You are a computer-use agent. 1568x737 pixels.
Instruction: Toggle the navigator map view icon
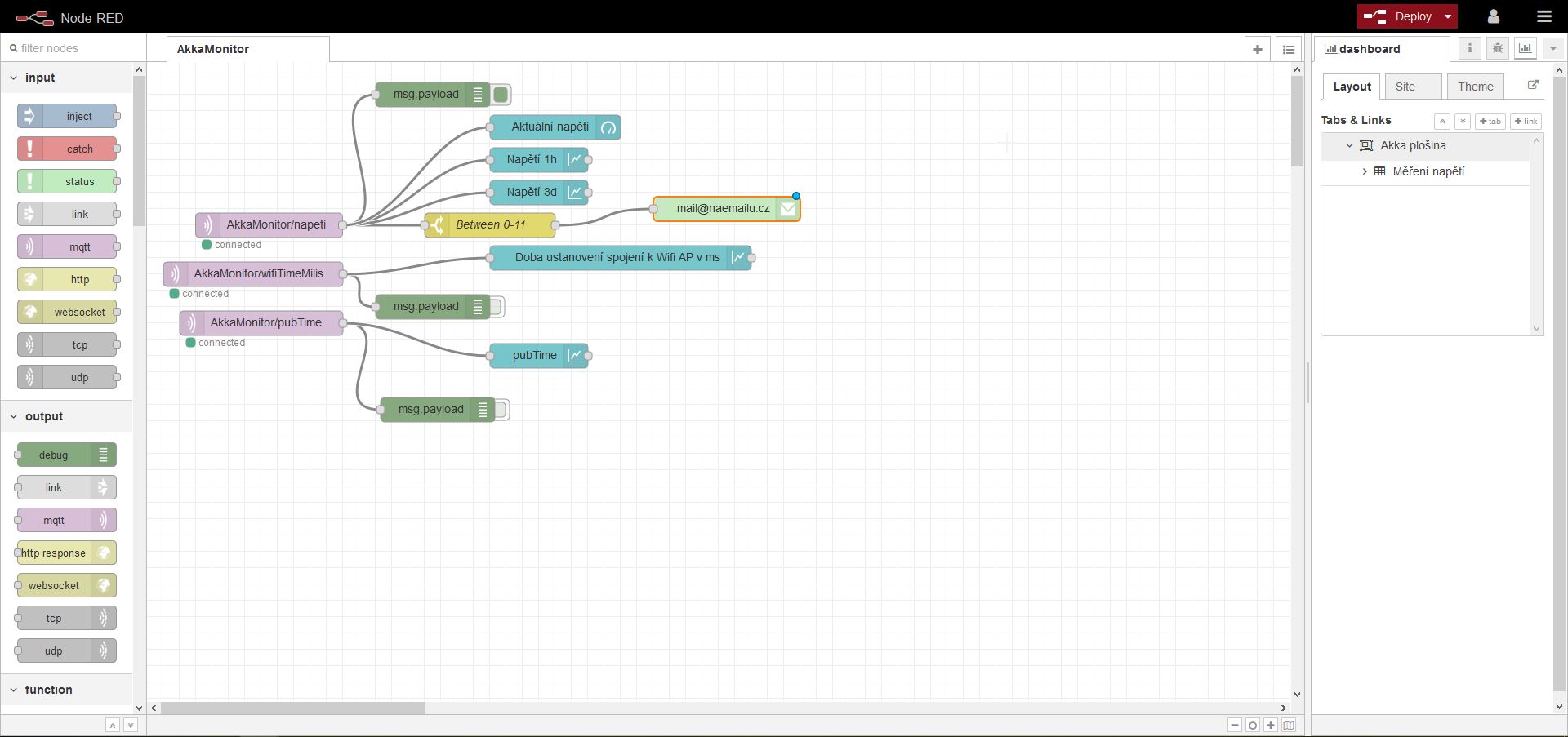tap(1289, 725)
